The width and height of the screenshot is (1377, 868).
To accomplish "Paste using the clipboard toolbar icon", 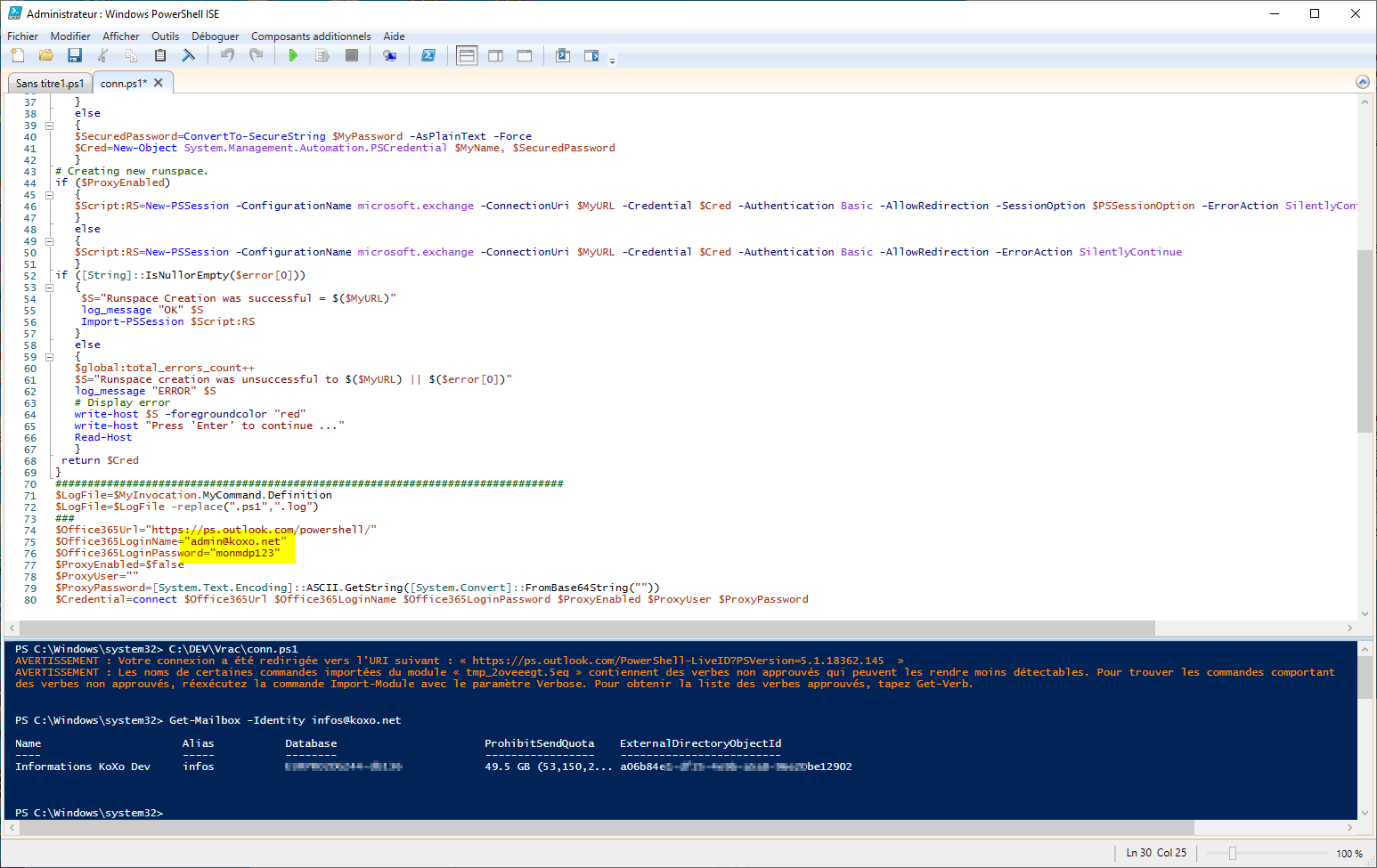I will [160, 55].
